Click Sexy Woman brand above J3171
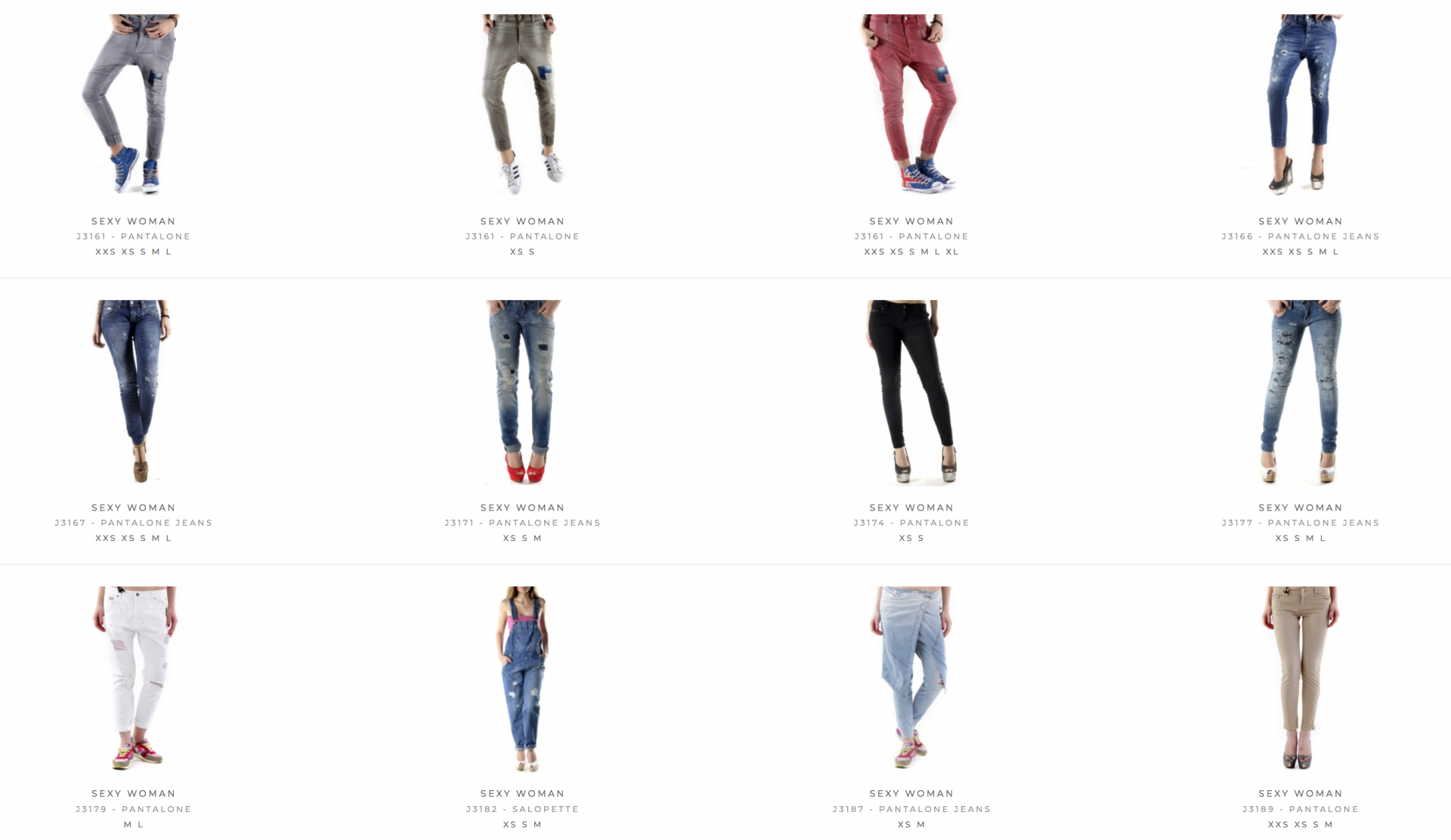The height and width of the screenshot is (840, 1451). coord(522,508)
